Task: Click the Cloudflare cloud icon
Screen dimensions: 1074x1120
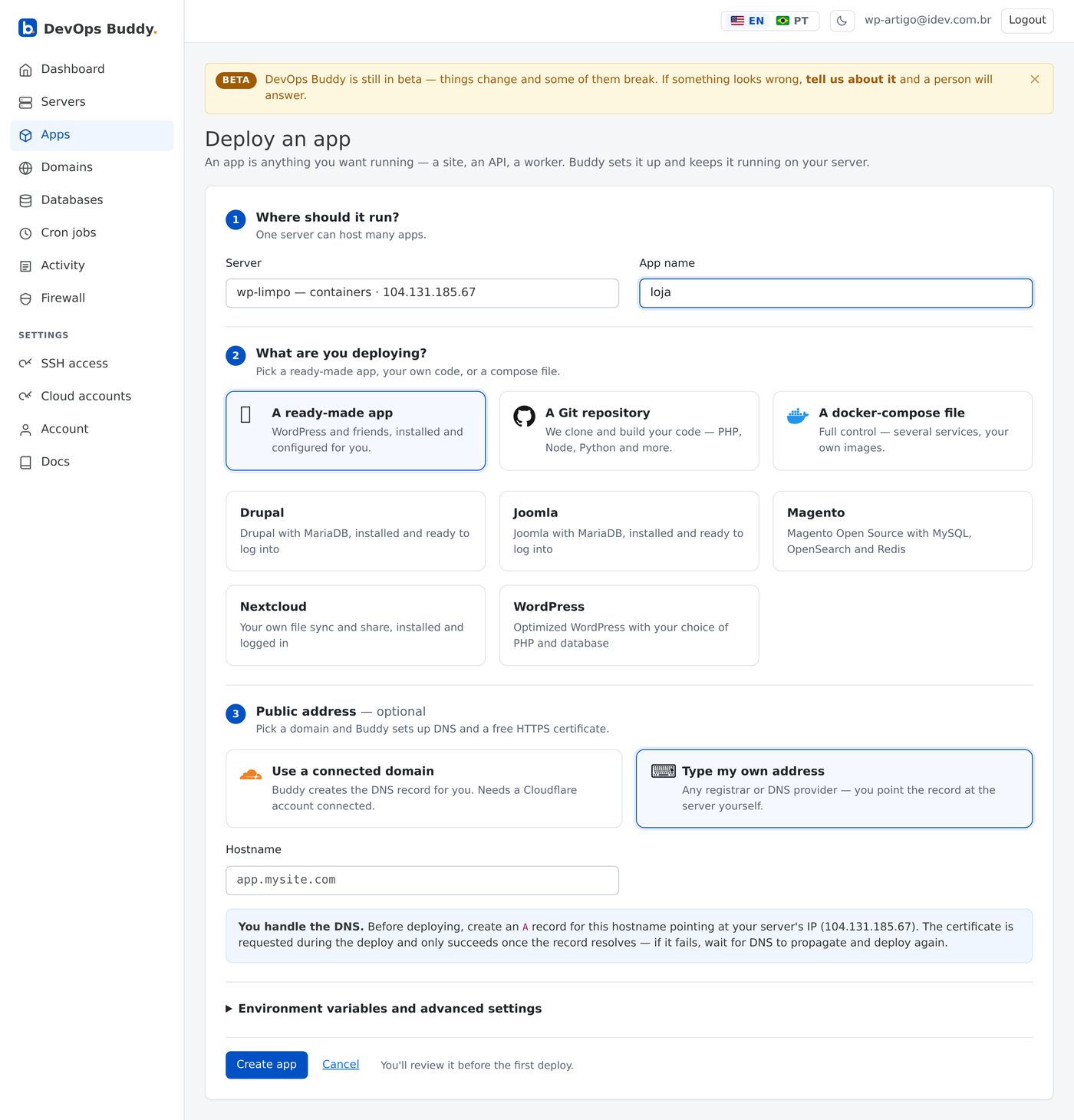Action: point(251,774)
